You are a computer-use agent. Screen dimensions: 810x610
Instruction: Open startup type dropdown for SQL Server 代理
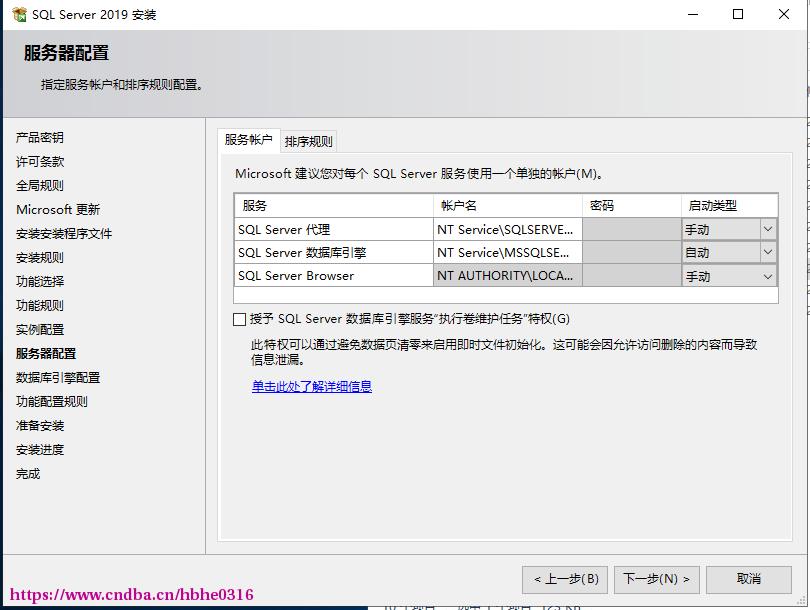pyautogui.click(x=768, y=229)
